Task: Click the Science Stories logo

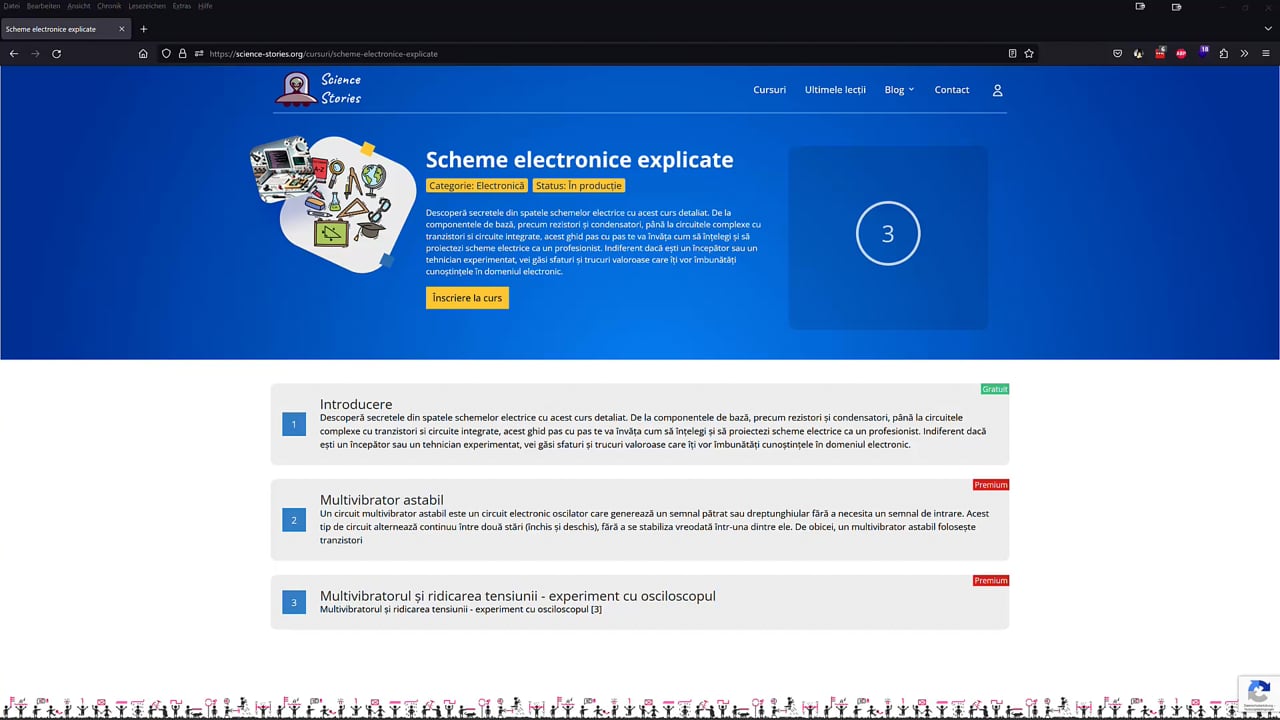Action: 318,89
